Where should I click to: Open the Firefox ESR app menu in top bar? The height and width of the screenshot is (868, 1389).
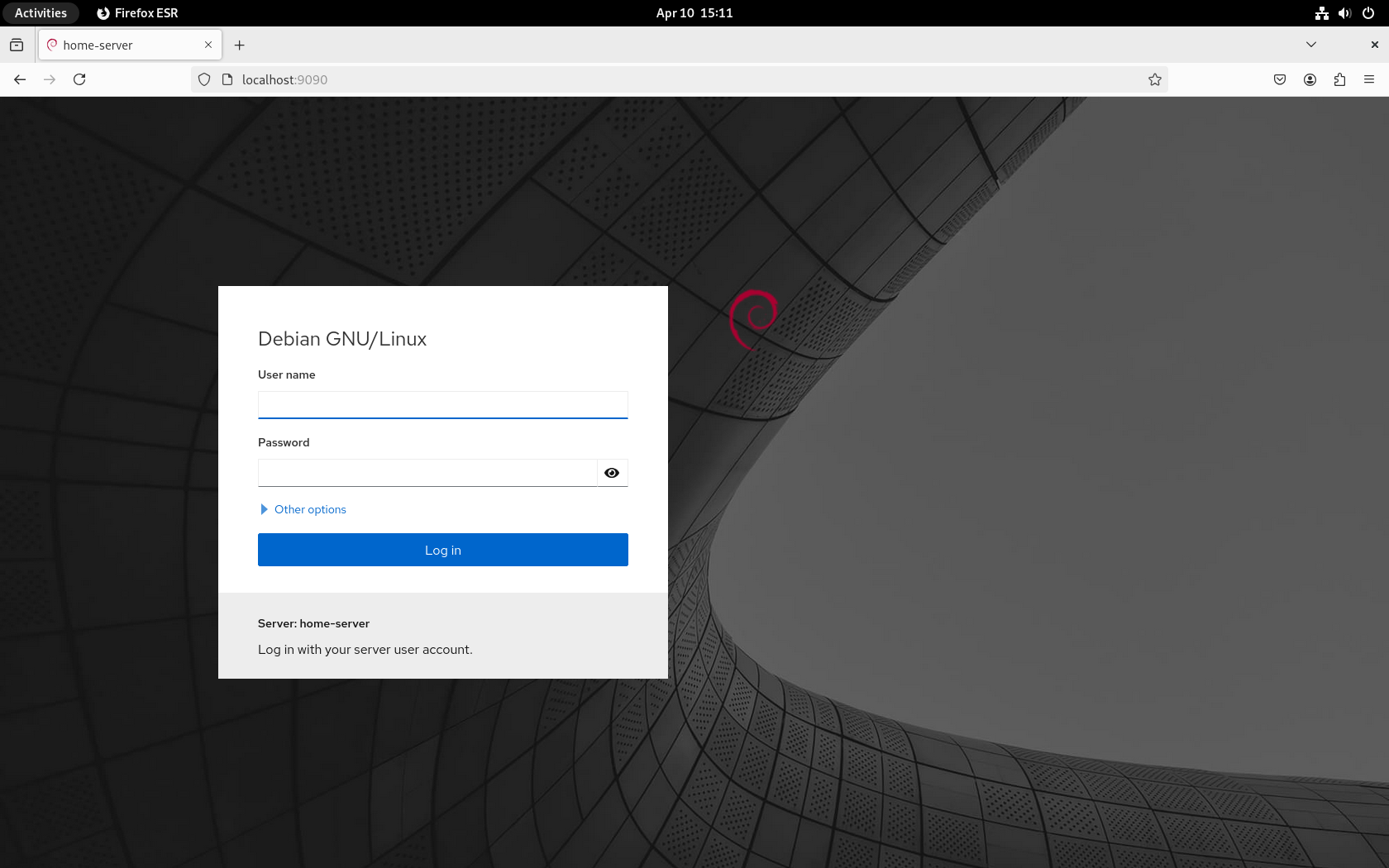(x=137, y=13)
